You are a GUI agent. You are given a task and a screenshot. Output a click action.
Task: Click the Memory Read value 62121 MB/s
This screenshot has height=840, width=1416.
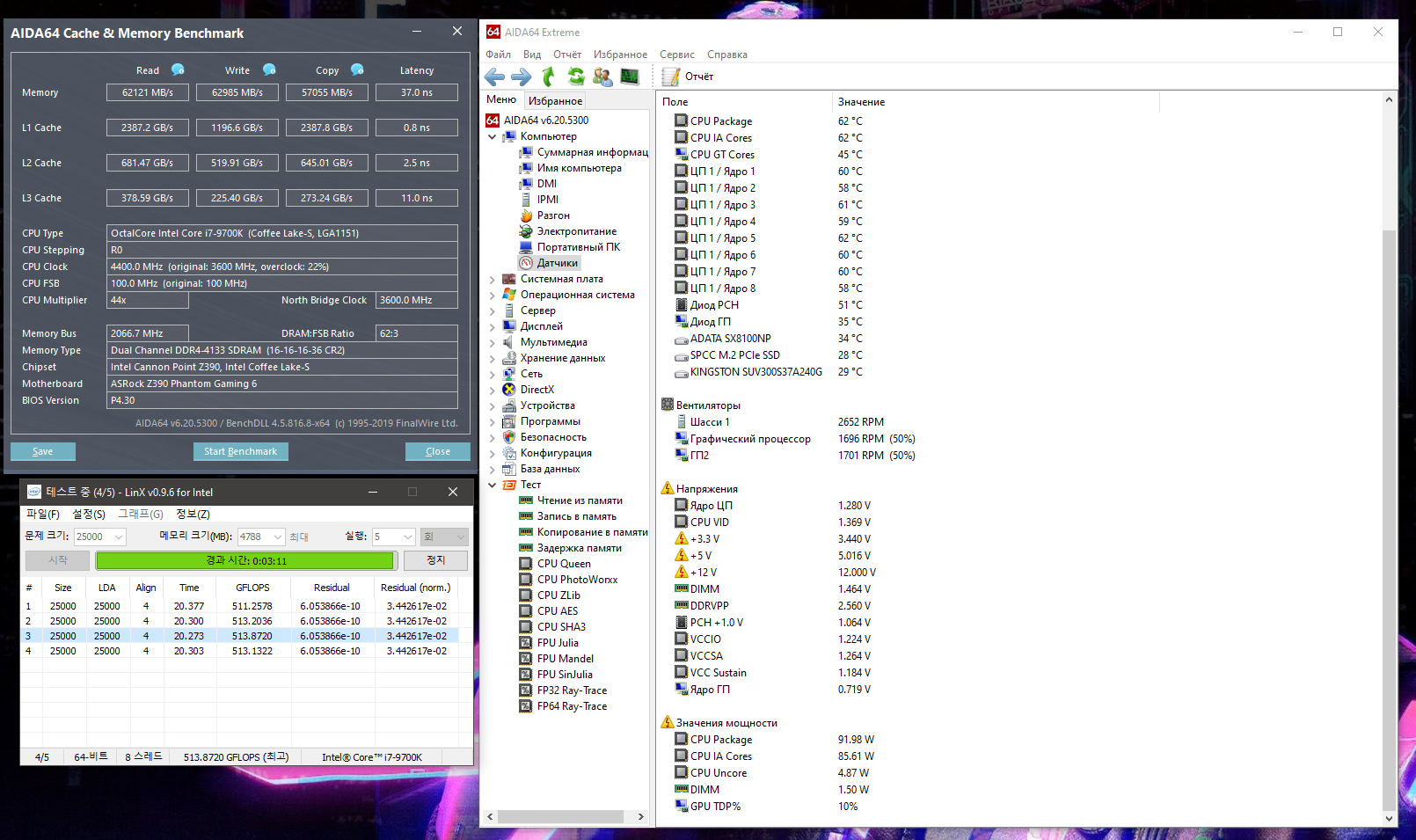[x=148, y=92]
